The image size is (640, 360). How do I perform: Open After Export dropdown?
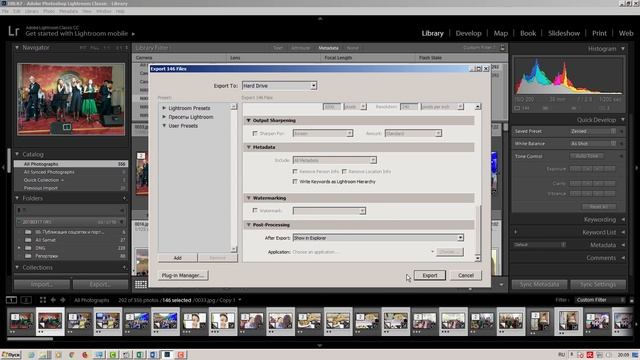point(378,238)
